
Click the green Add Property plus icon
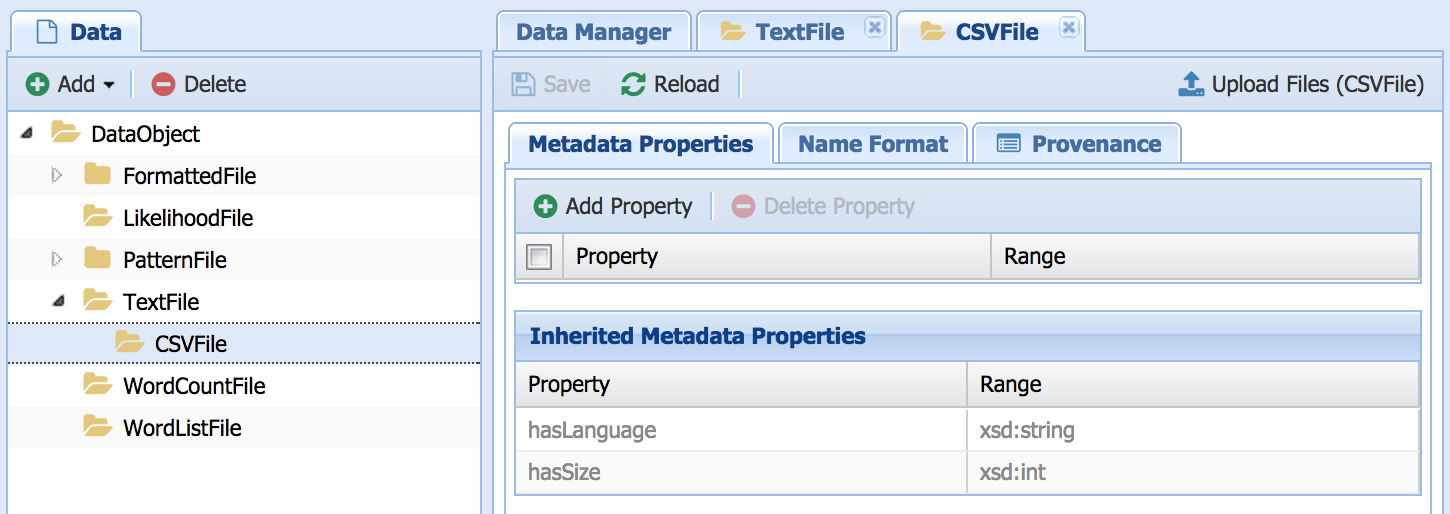[x=545, y=207]
